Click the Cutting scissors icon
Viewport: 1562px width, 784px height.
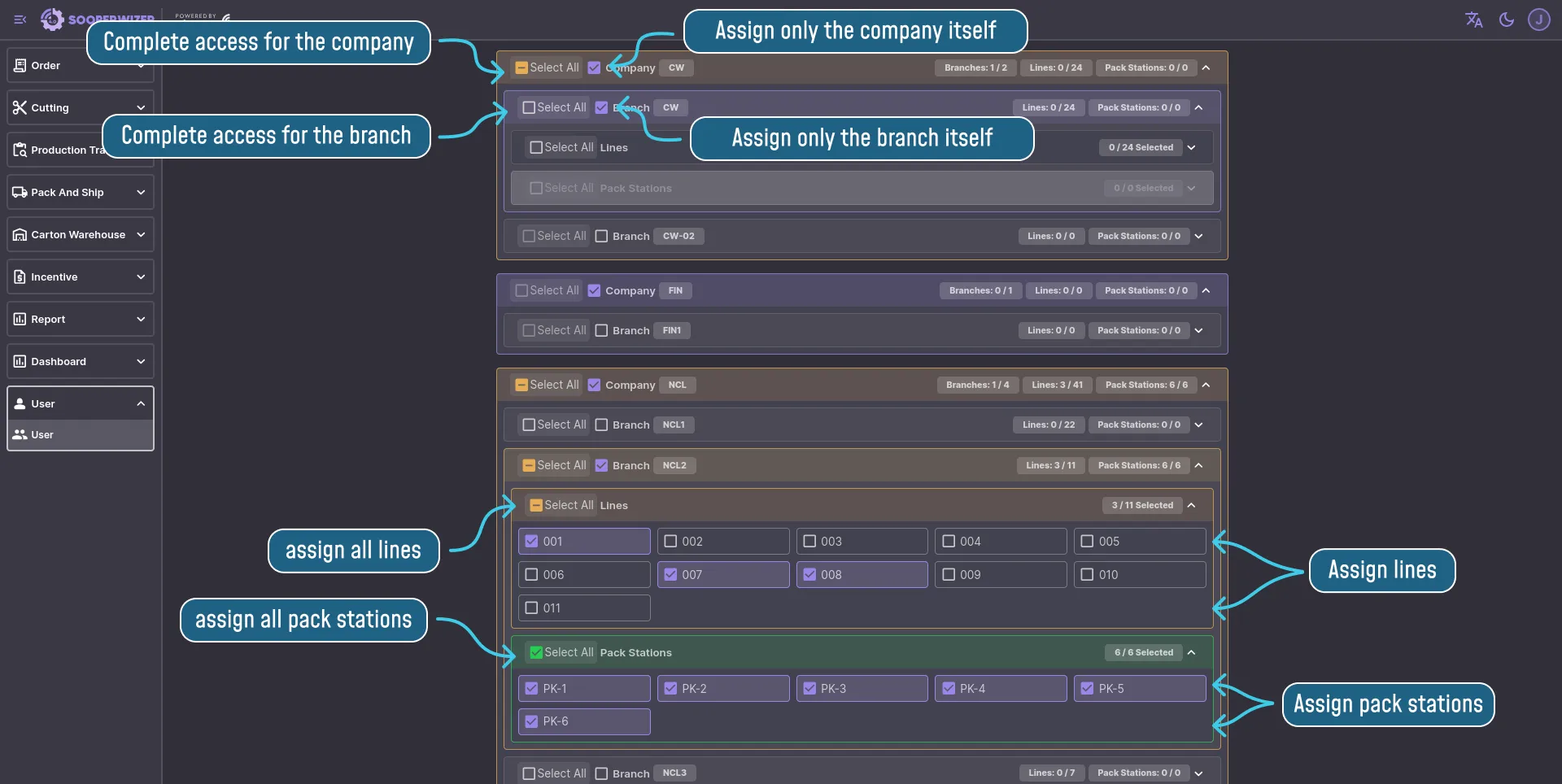20,107
